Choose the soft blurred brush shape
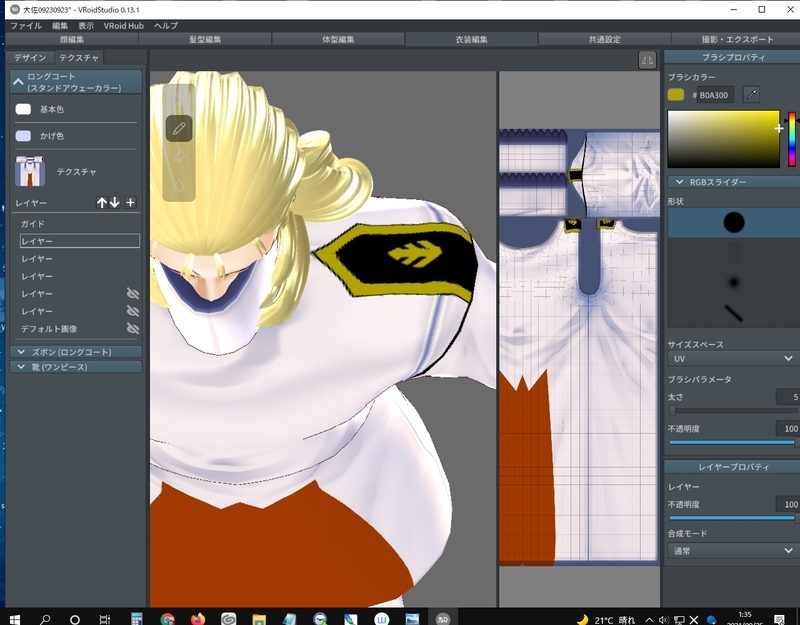The width and height of the screenshot is (800, 625). [734, 282]
